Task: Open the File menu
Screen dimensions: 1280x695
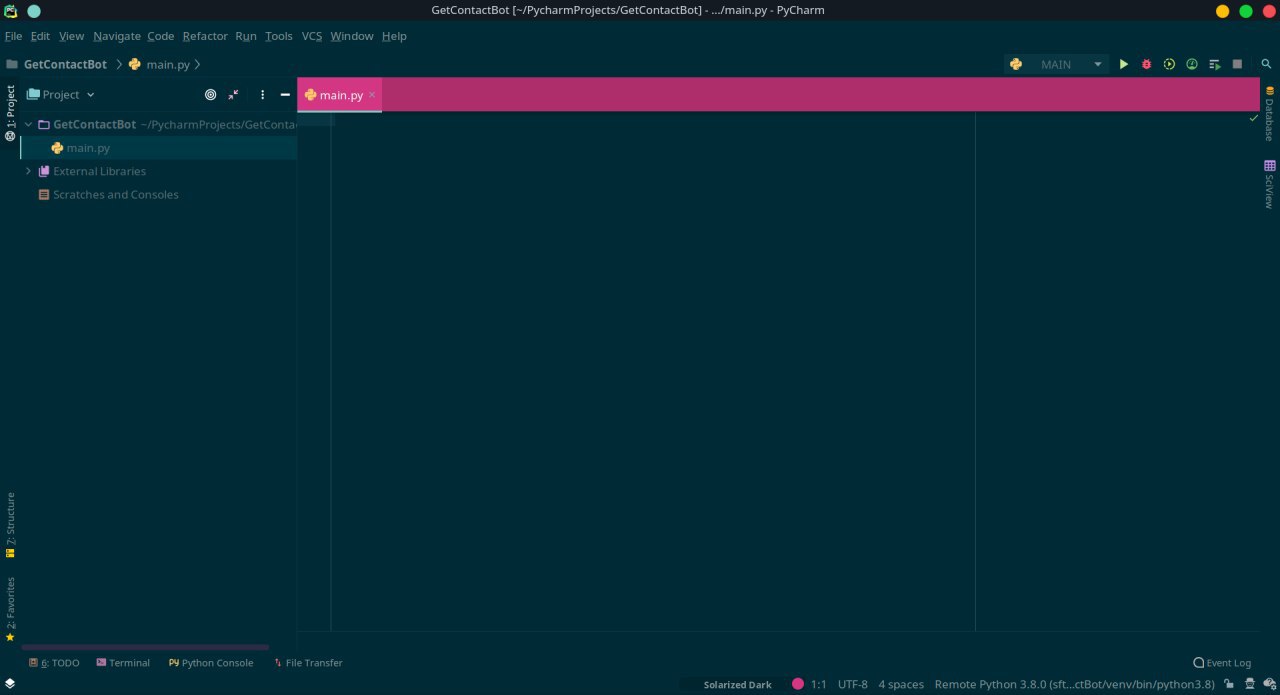Action: coord(13,36)
